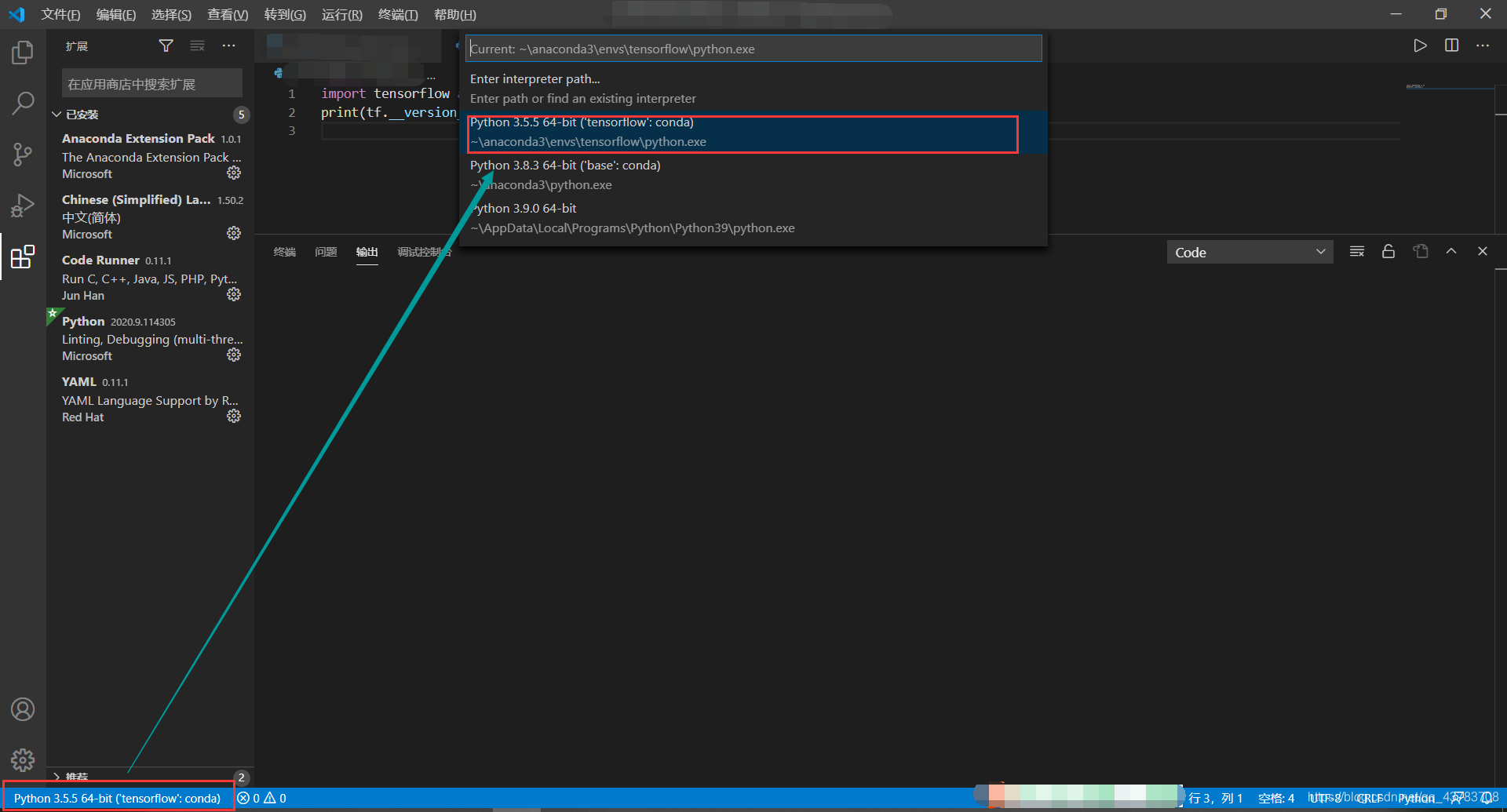Click errors and warnings status indicator
1507x812 pixels.
point(262,798)
